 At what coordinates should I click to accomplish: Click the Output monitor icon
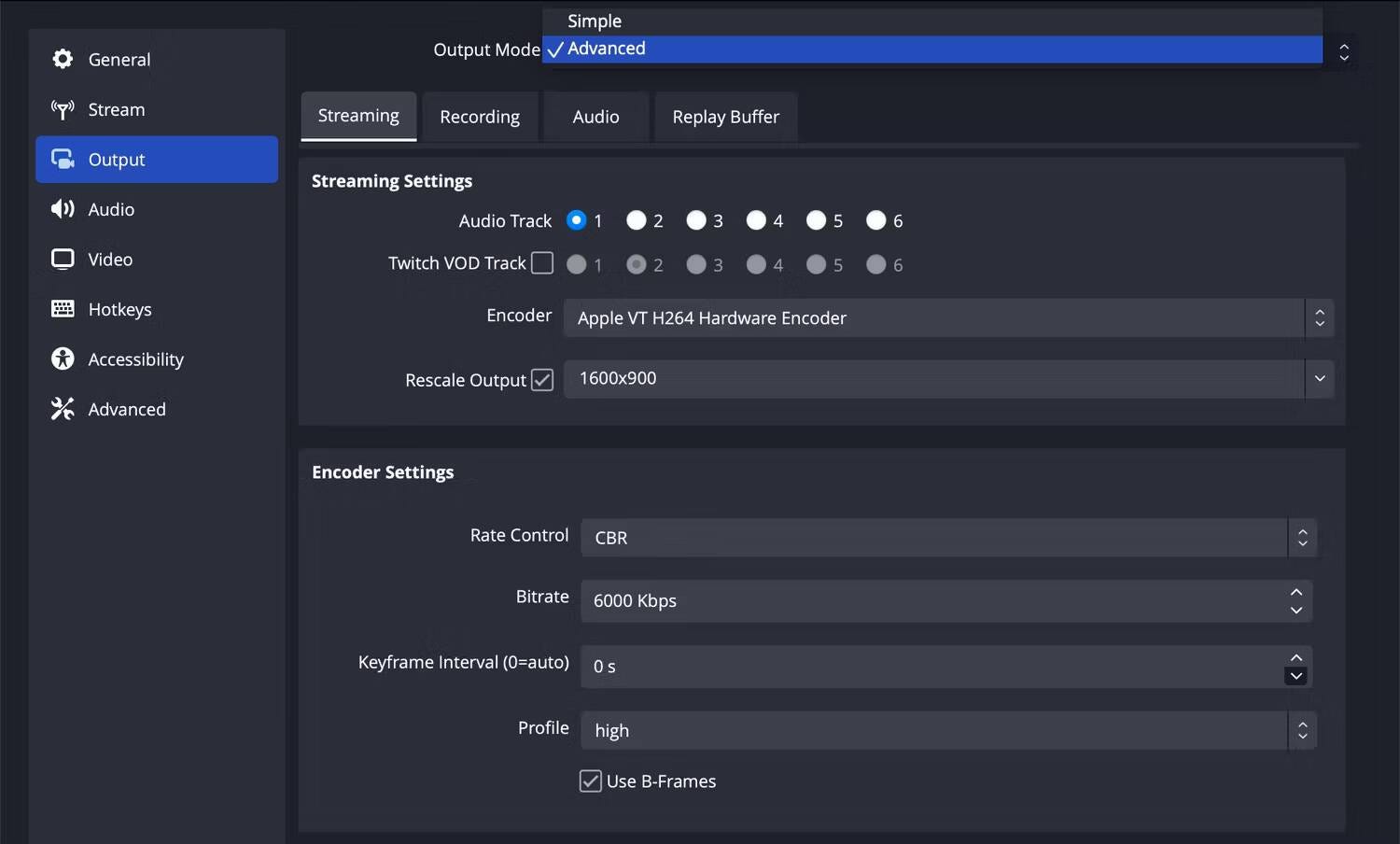[x=63, y=160]
